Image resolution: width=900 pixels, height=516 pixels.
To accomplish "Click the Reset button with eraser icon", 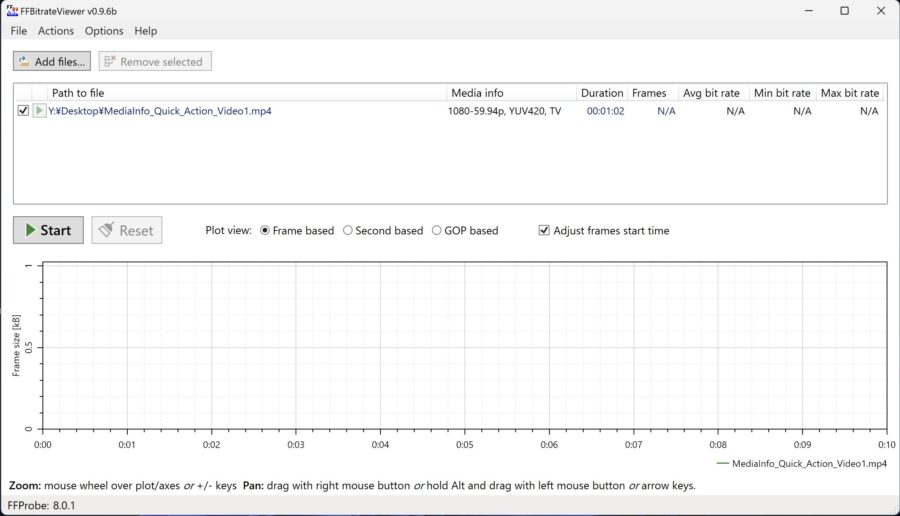I will coord(126,230).
